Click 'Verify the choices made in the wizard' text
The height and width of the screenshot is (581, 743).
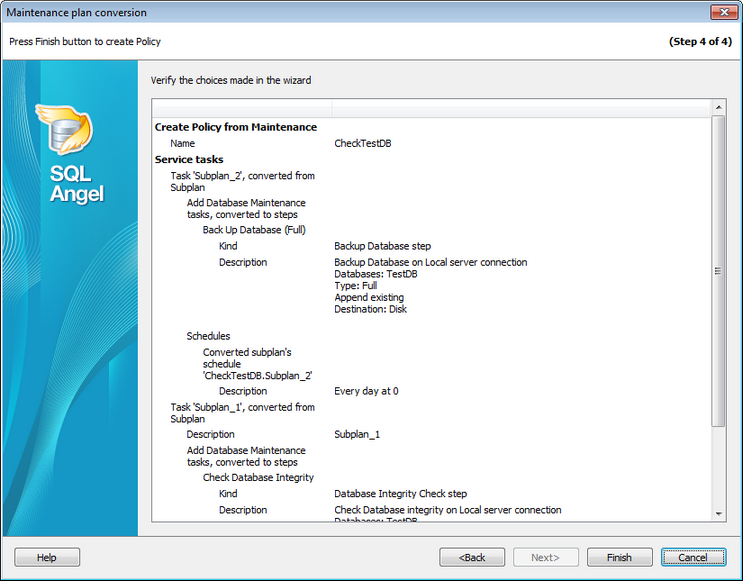[x=231, y=81]
